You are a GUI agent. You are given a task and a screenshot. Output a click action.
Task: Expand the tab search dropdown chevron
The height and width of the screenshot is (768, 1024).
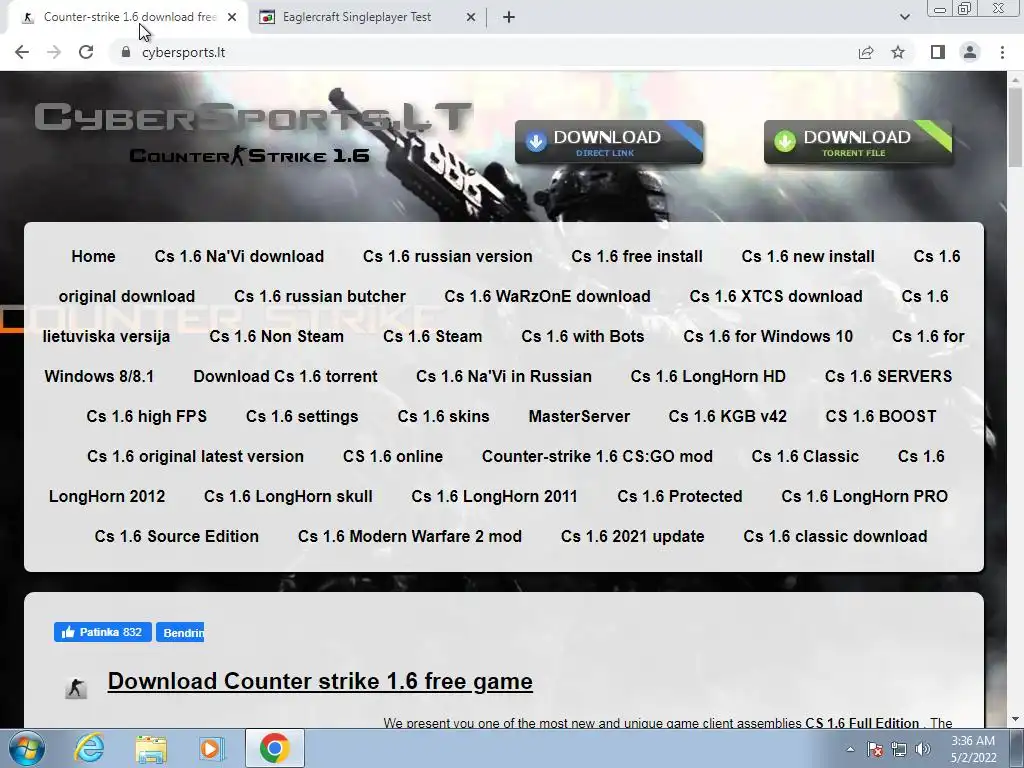[x=904, y=18]
